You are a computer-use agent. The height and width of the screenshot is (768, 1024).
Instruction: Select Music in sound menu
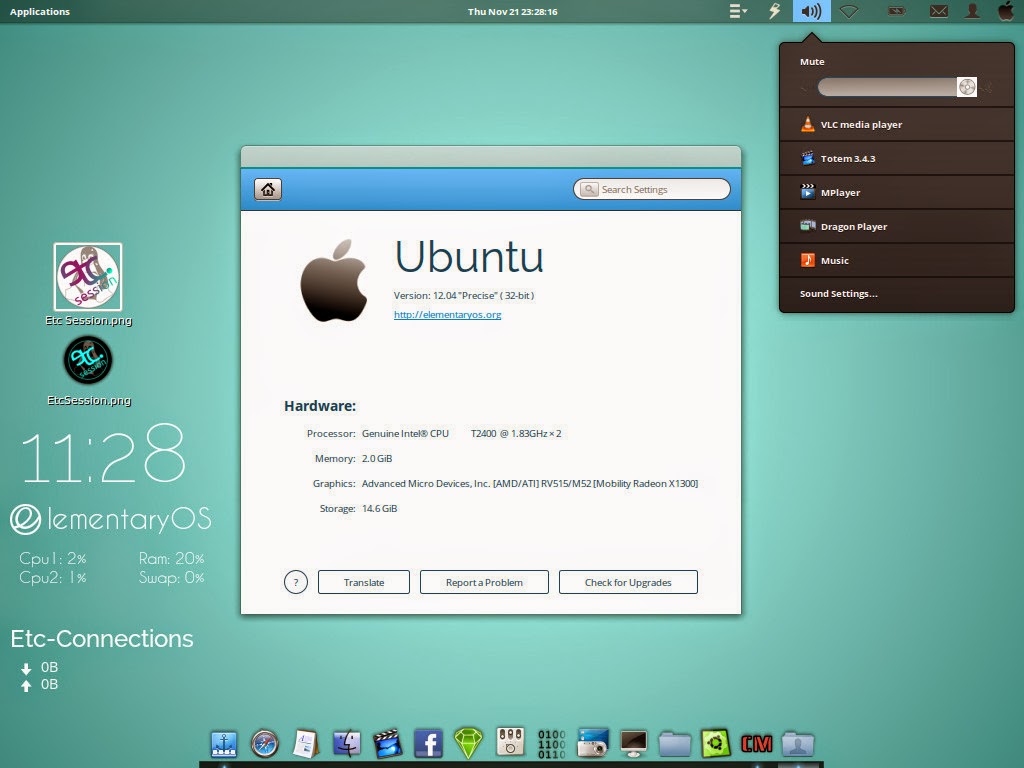tap(897, 260)
